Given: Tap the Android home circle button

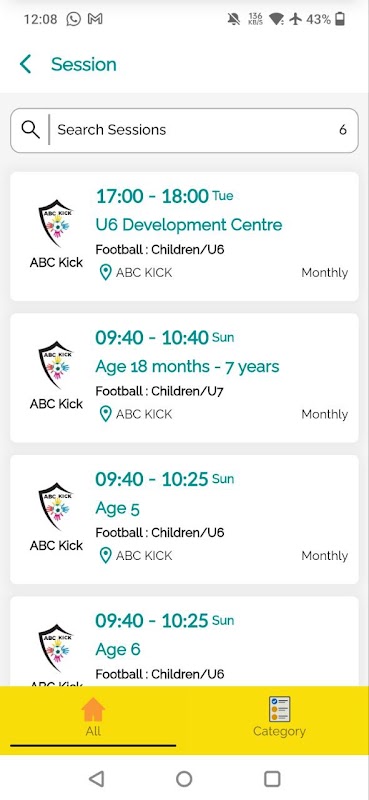Looking at the screenshot, I should pos(184,779).
